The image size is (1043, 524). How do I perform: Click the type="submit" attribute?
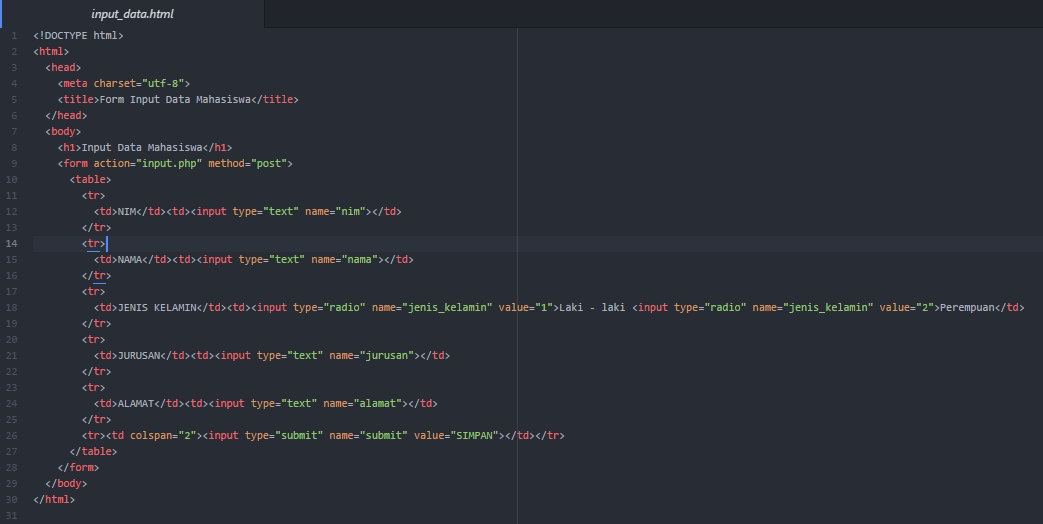tap(284, 435)
